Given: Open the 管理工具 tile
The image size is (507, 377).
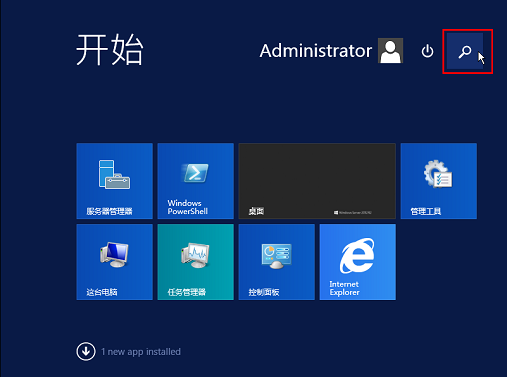Looking at the screenshot, I should (x=439, y=181).
